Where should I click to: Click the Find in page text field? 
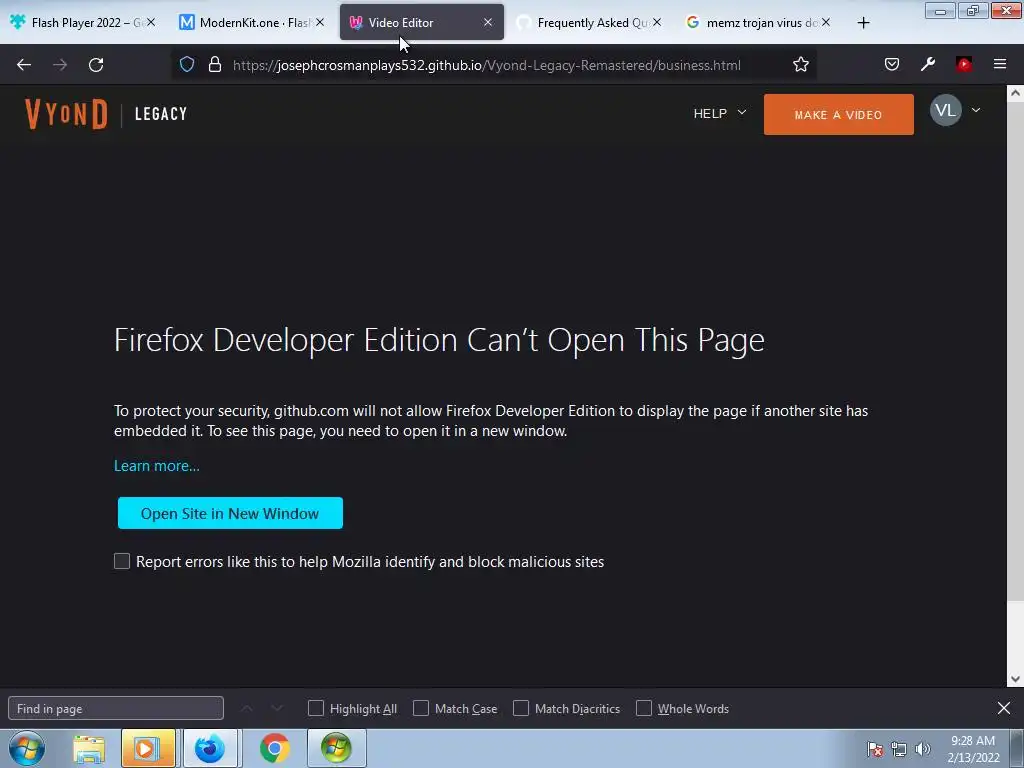(116, 709)
